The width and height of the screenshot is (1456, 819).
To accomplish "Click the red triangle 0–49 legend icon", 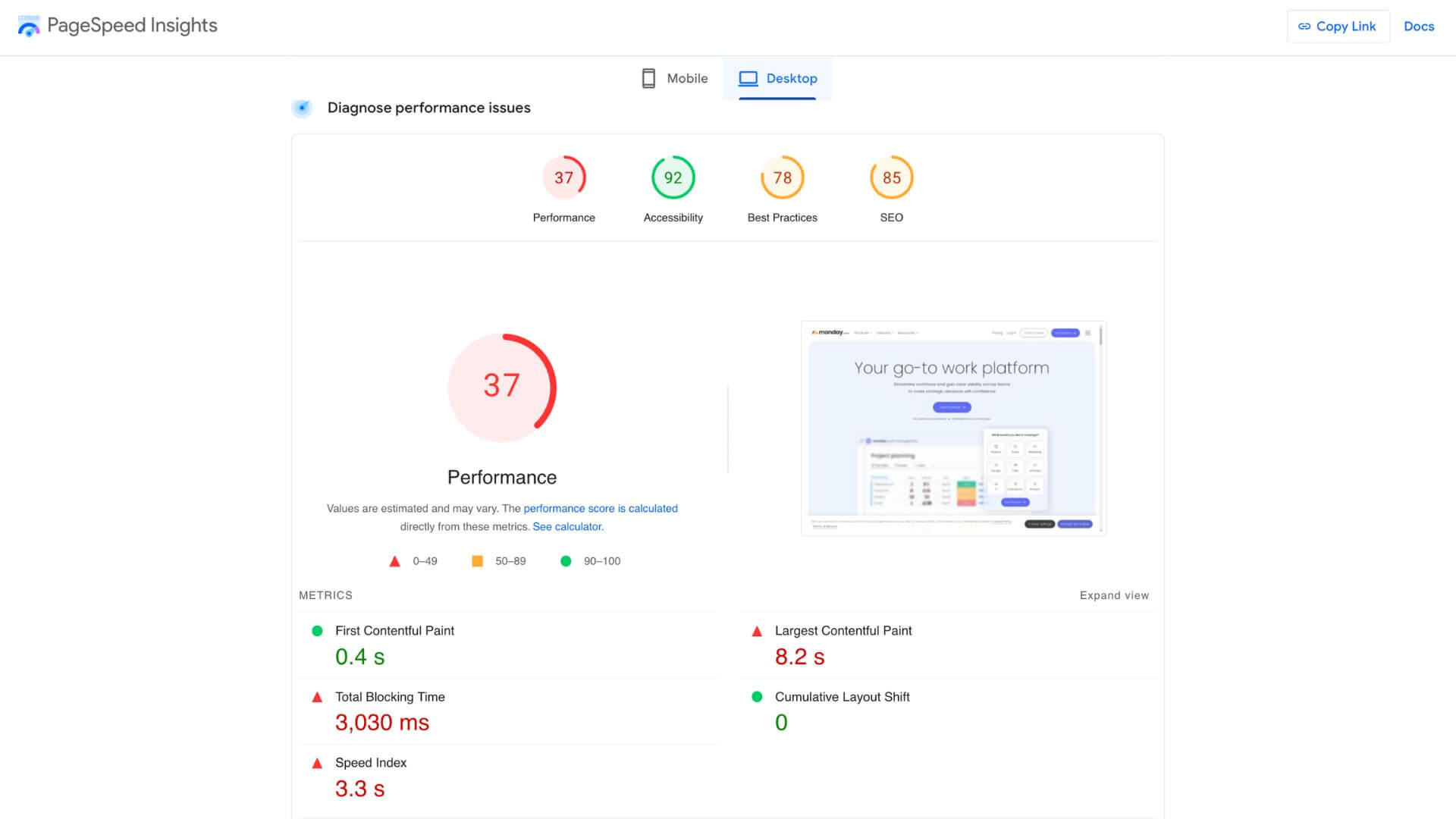I will 394,562.
